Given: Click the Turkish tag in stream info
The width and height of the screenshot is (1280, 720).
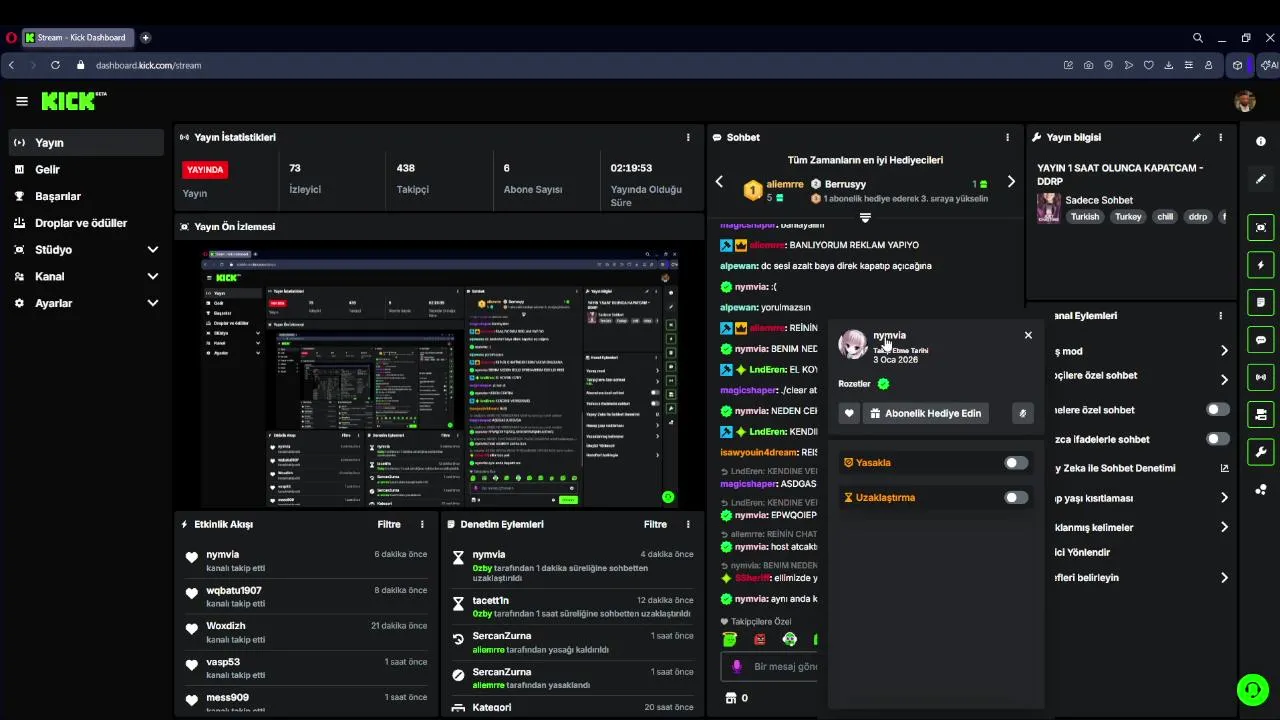Looking at the screenshot, I should [x=1084, y=217].
